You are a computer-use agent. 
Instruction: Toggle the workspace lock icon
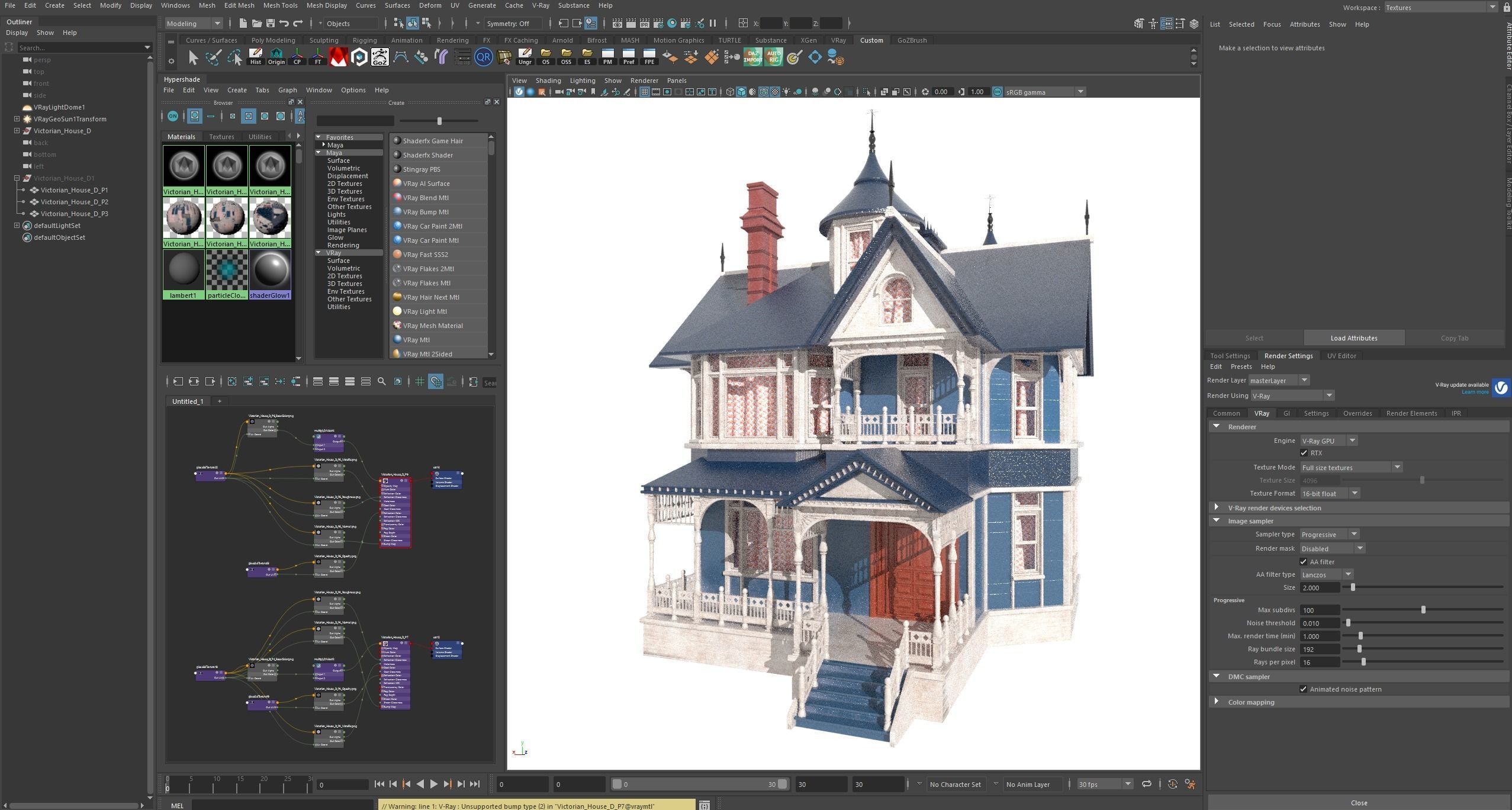tap(1507, 7)
